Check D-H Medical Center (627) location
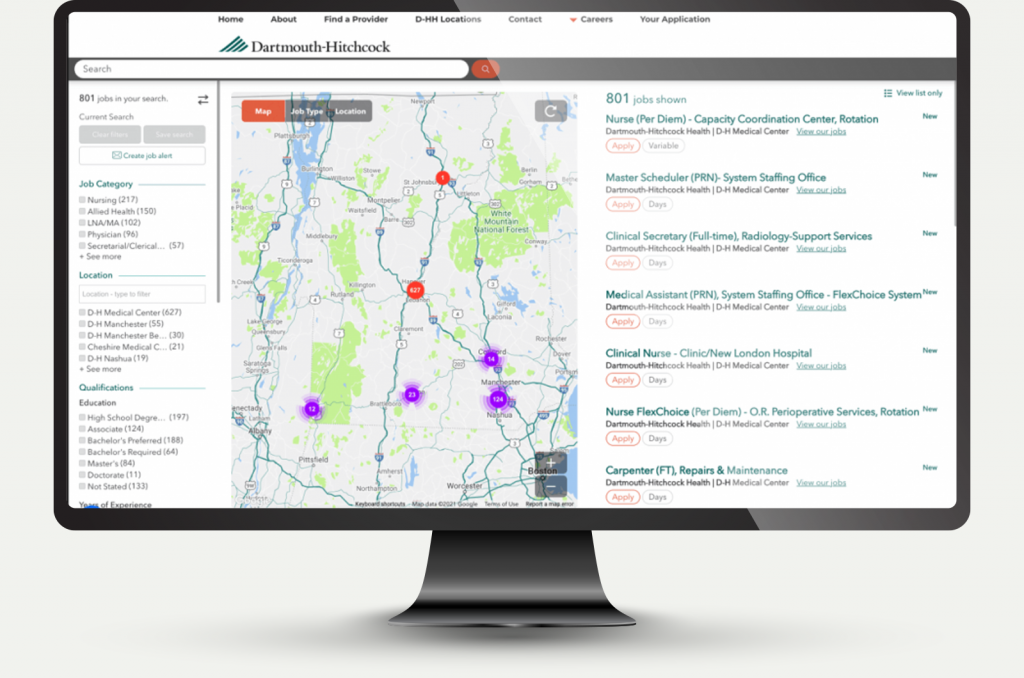 [x=82, y=312]
